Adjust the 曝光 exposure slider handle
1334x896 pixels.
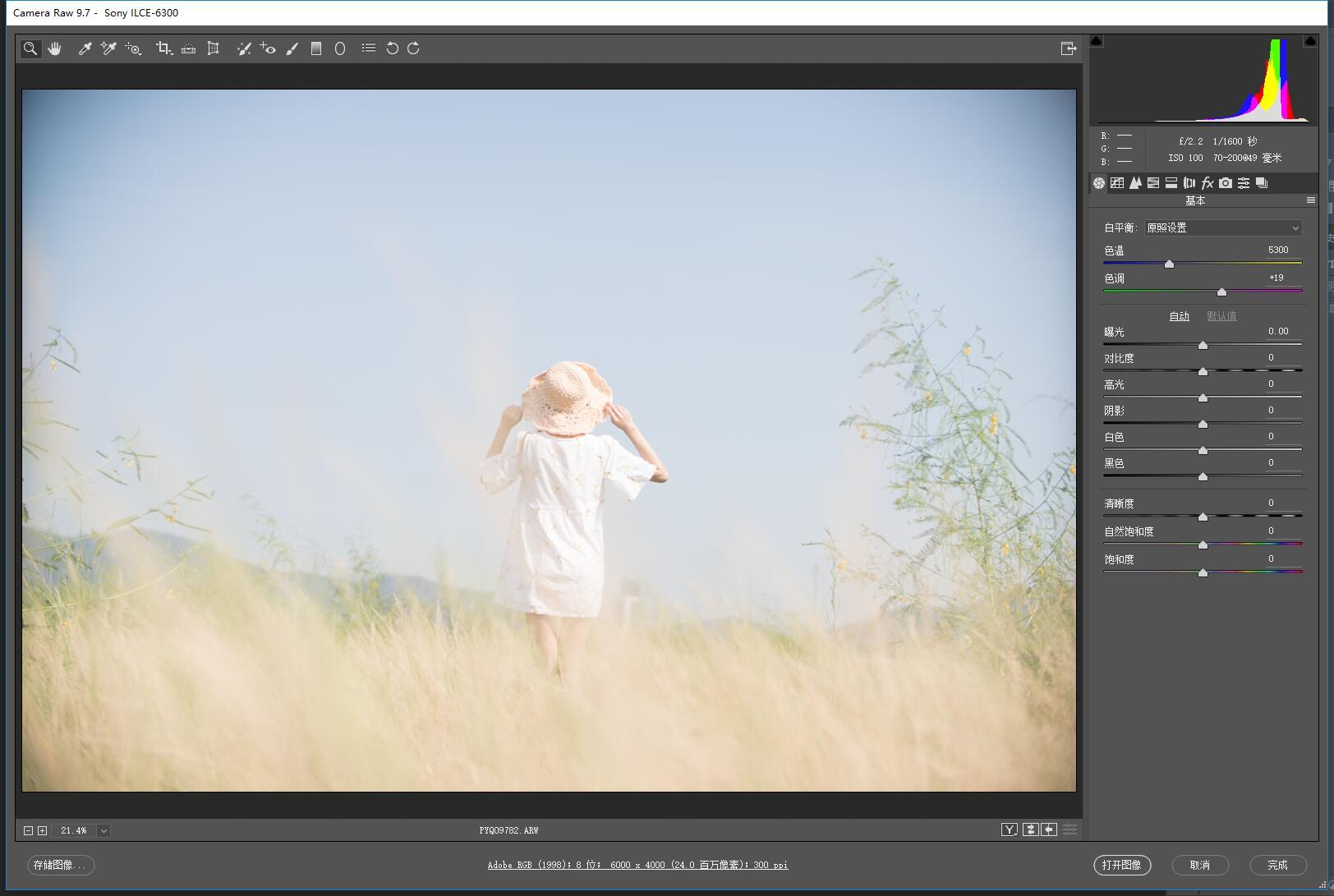[x=1203, y=346]
